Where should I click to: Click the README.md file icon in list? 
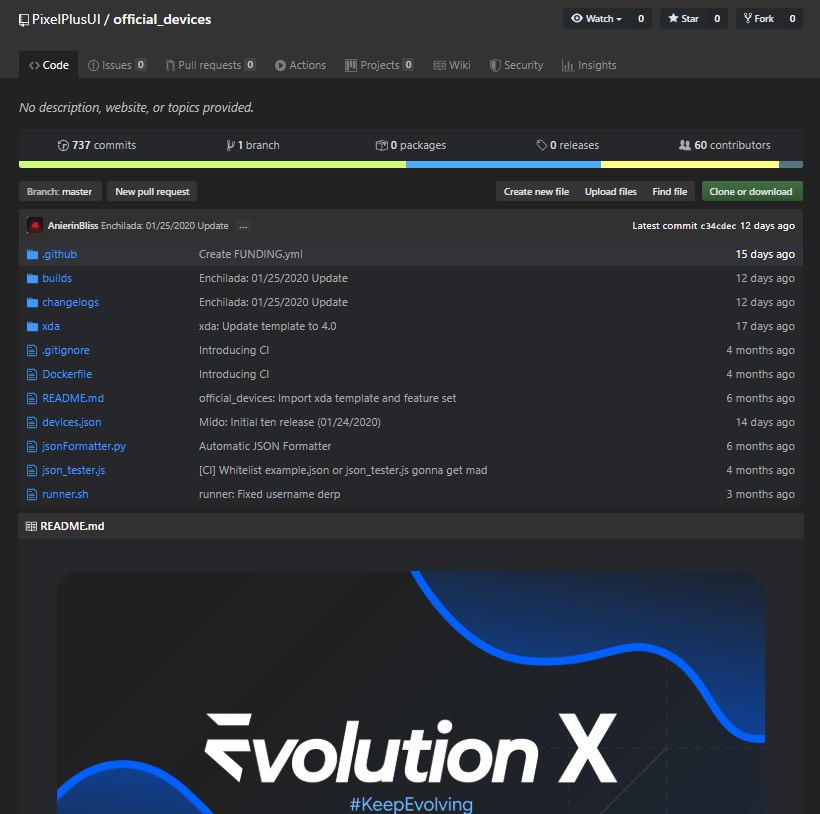tap(32, 398)
